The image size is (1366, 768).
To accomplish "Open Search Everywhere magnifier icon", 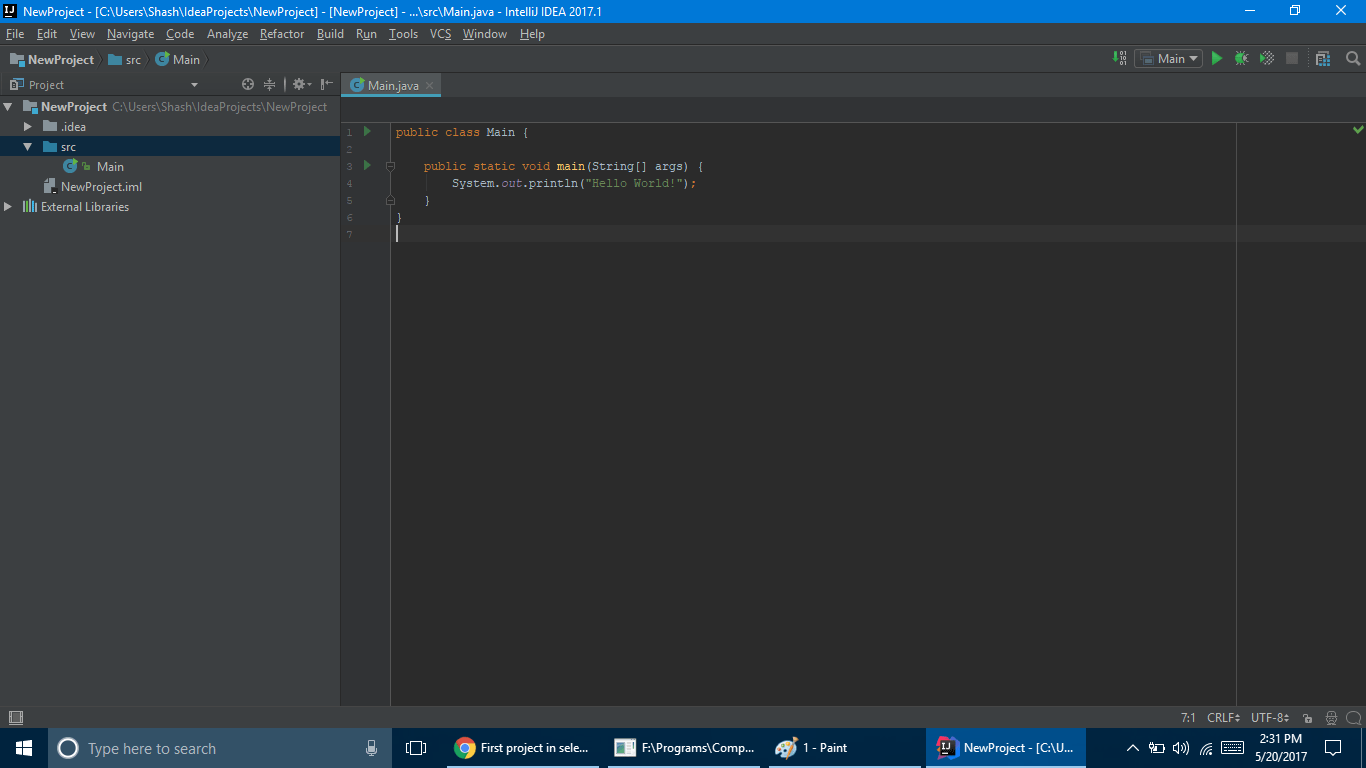I will tap(1353, 58).
